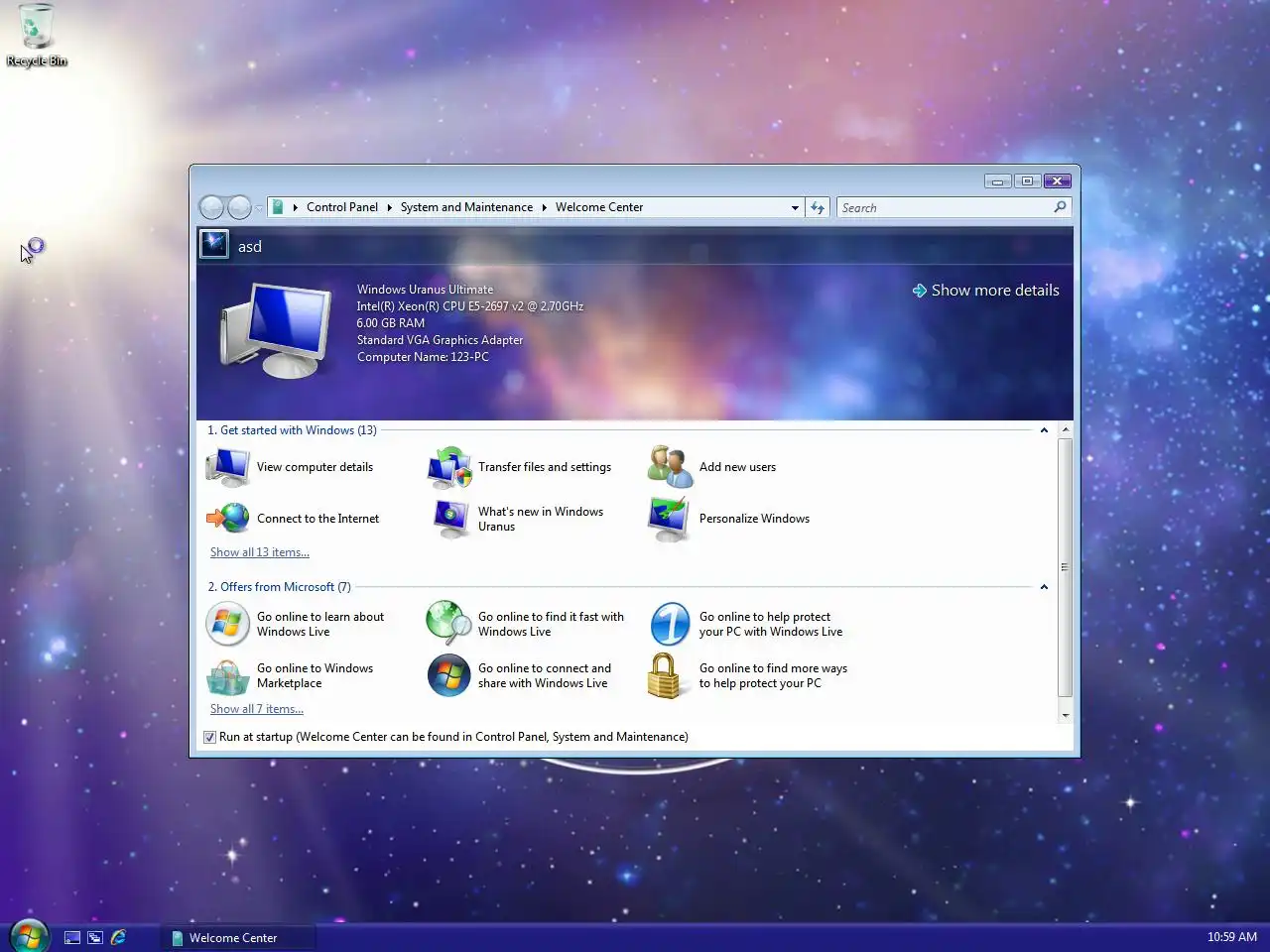The height and width of the screenshot is (952, 1270).
Task: Collapse the Get started with Windows section
Action: pyautogui.click(x=1044, y=430)
